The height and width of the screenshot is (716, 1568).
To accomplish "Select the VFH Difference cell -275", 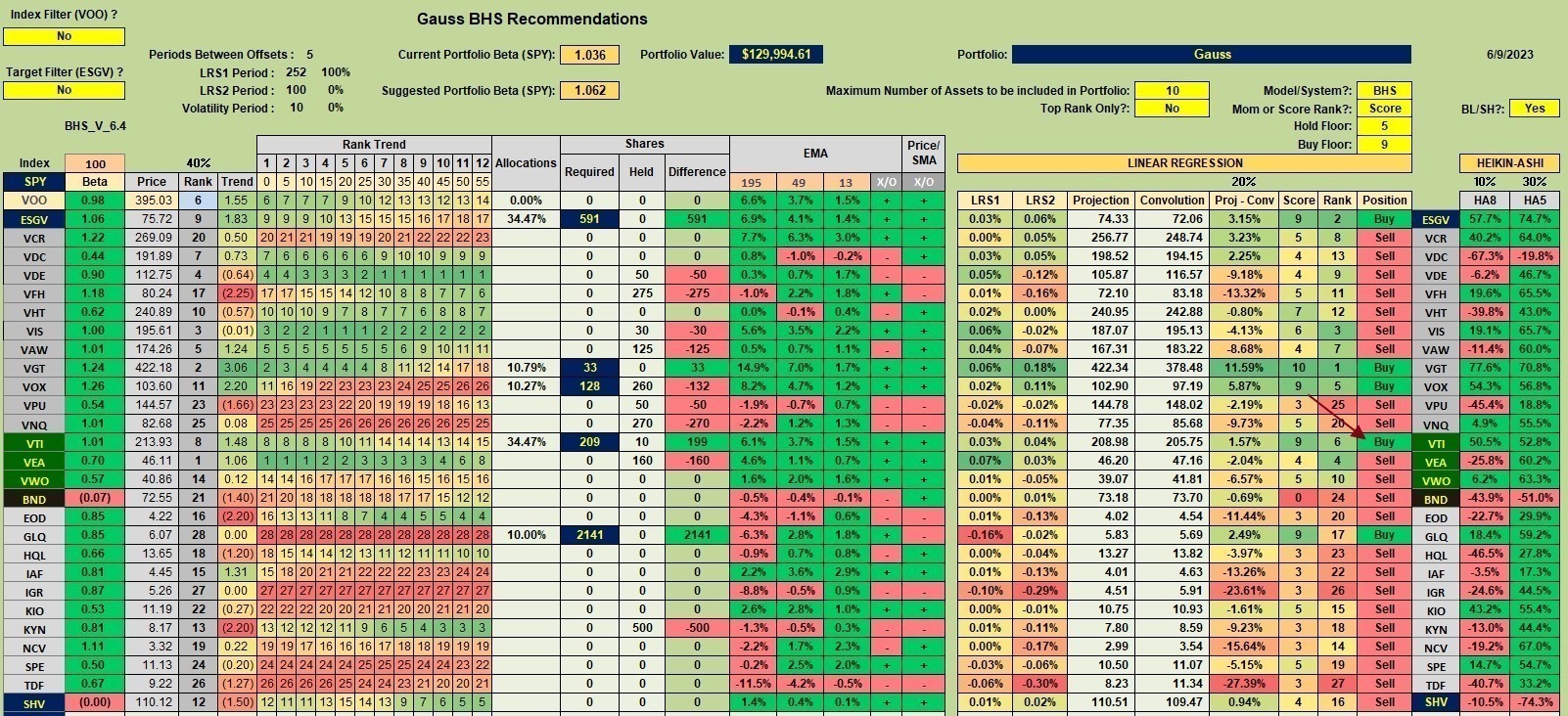I will point(697,293).
